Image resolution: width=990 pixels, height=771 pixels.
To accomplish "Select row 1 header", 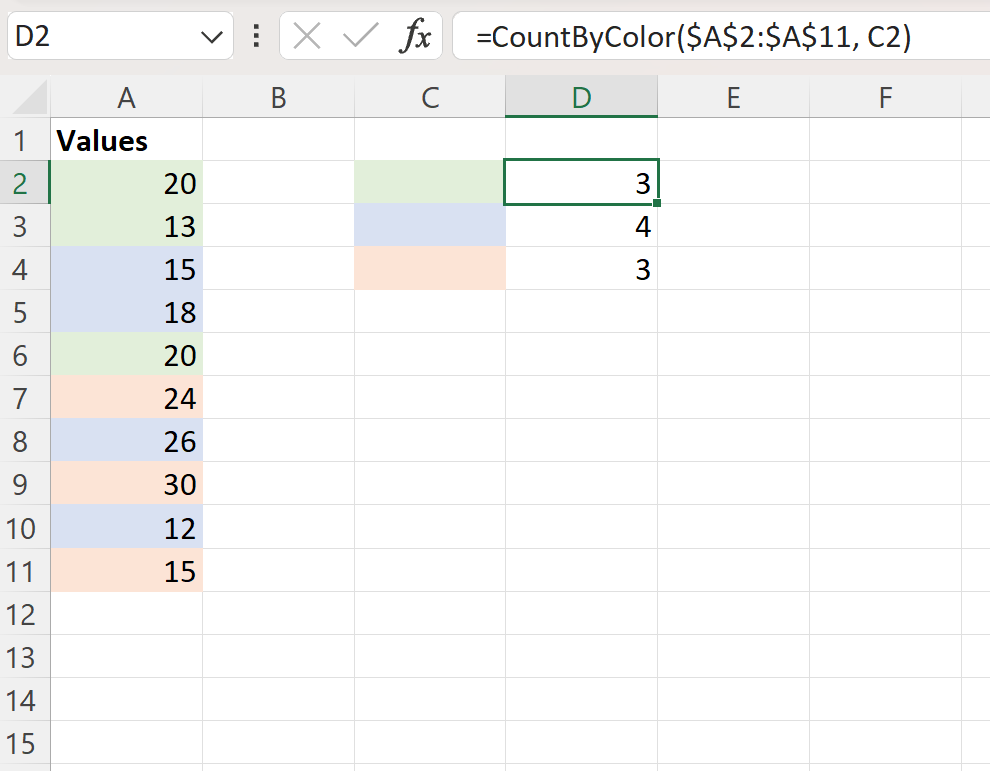I will coord(25,140).
